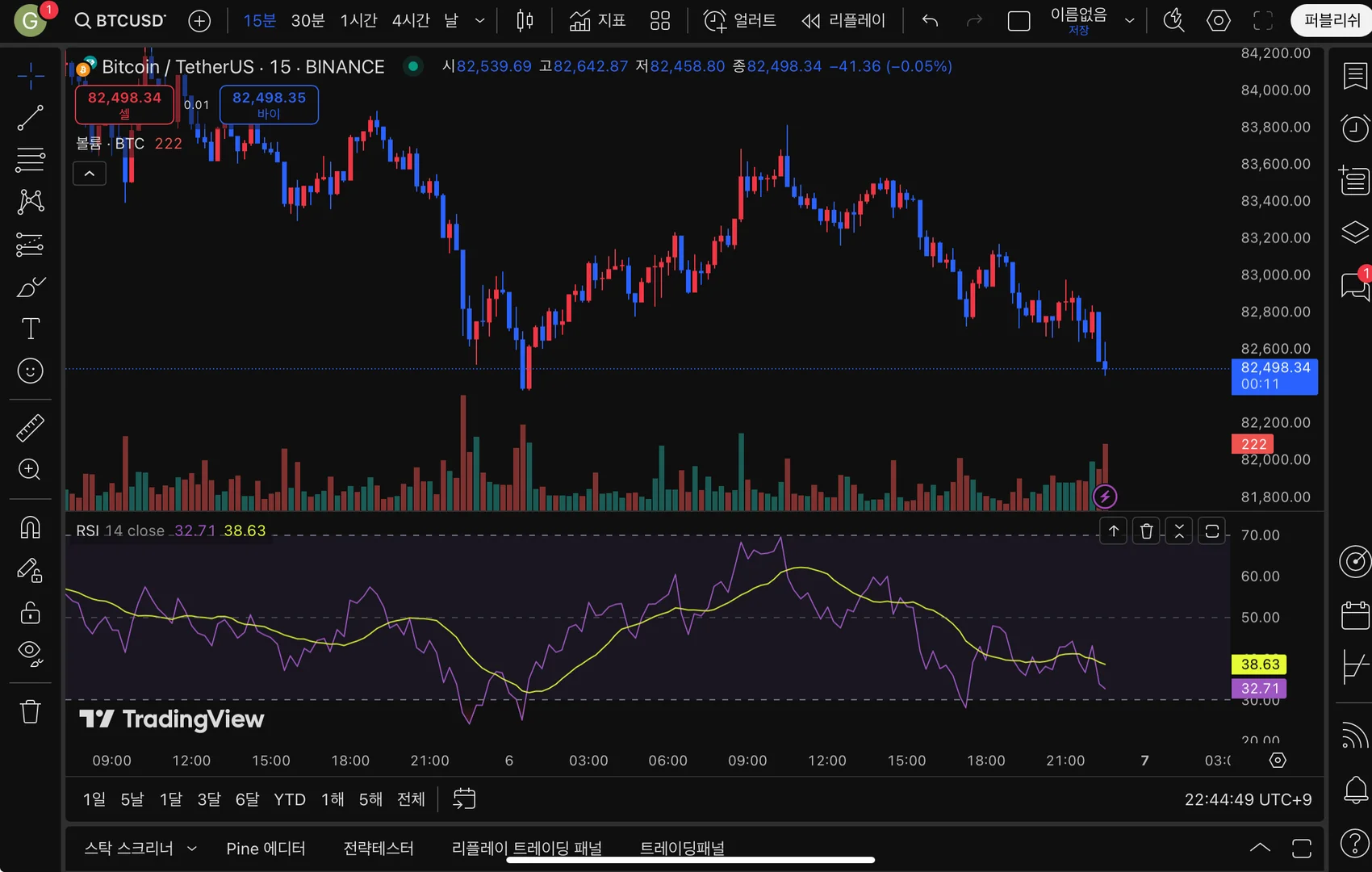Expand the timeframe interval dropdown arrow
The width and height of the screenshot is (1372, 872).
click(479, 20)
